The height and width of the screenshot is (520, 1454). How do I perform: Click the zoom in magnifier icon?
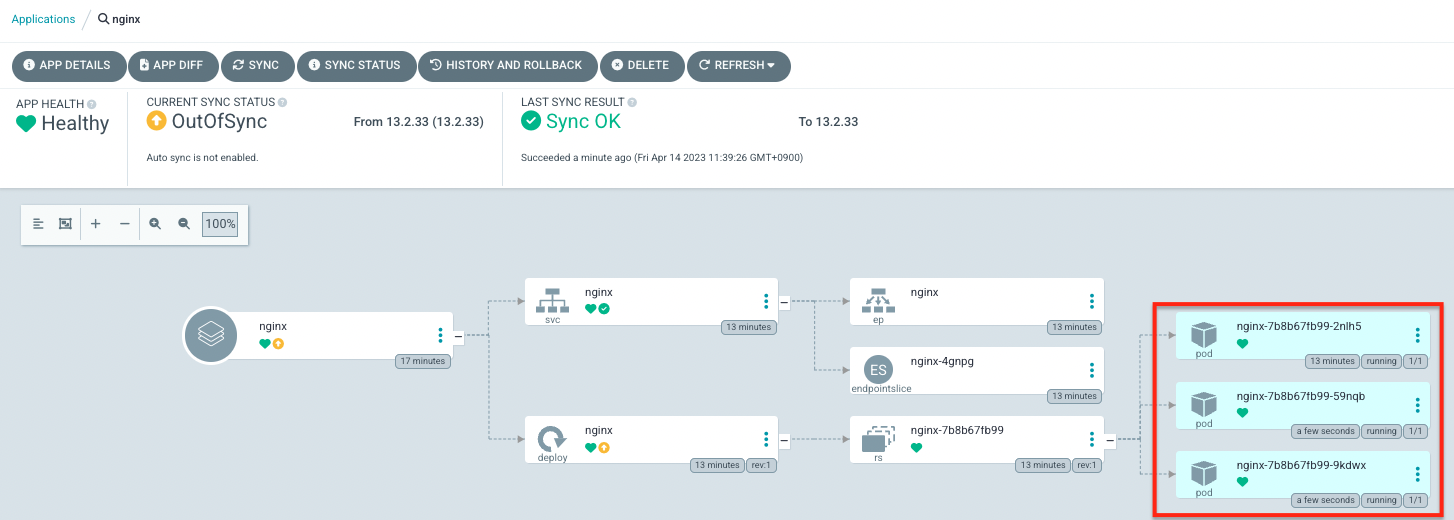[x=155, y=224]
